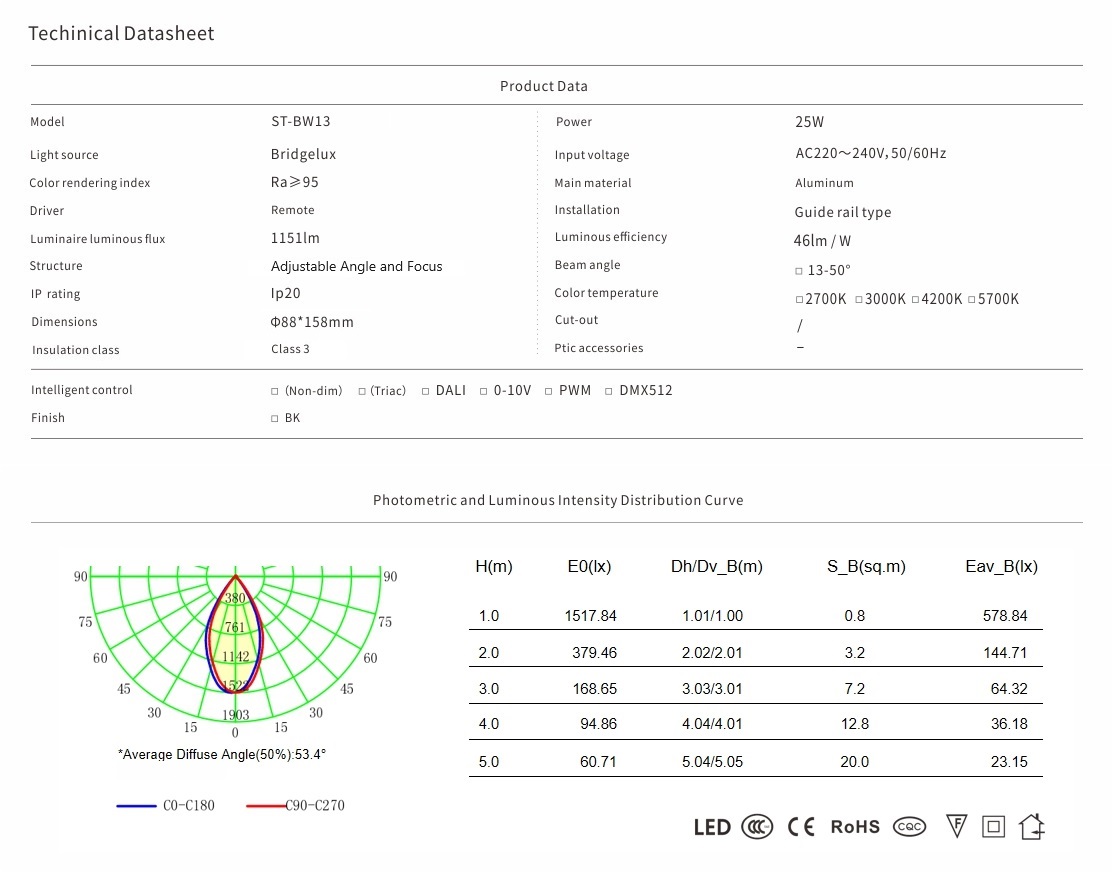This screenshot has height=872, width=1114.
Task: Click the double-square Class II icon
Action: coord(993,826)
